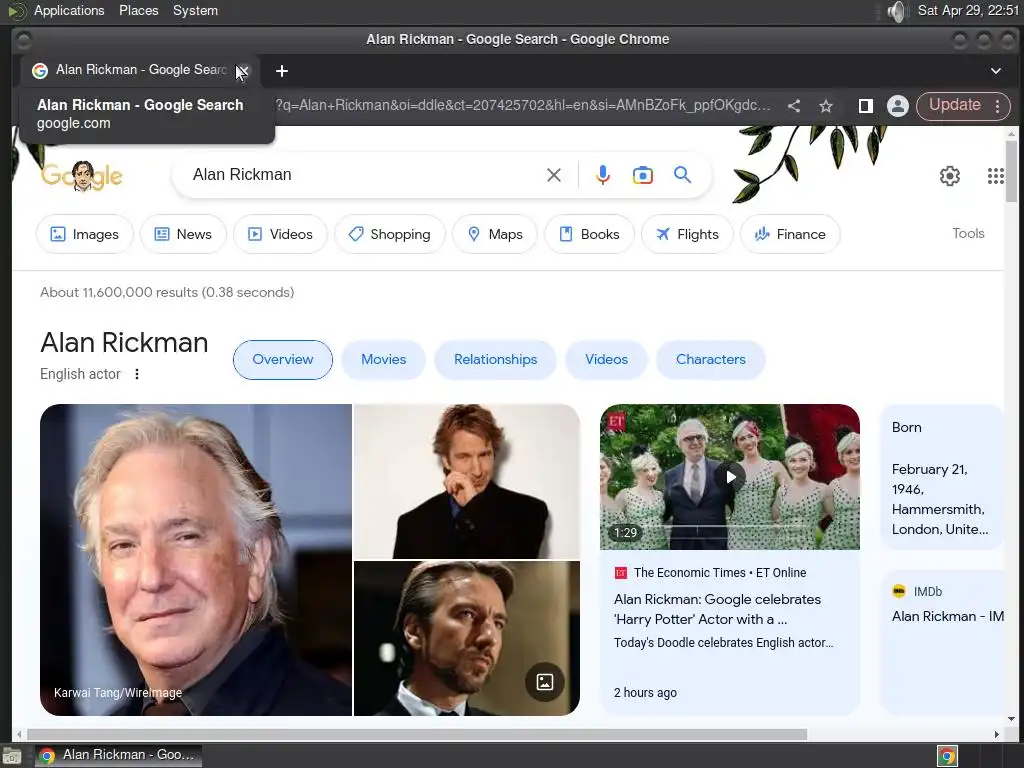Click the date and time clock
Screen dimensions: 1024x768
pos(968,10)
